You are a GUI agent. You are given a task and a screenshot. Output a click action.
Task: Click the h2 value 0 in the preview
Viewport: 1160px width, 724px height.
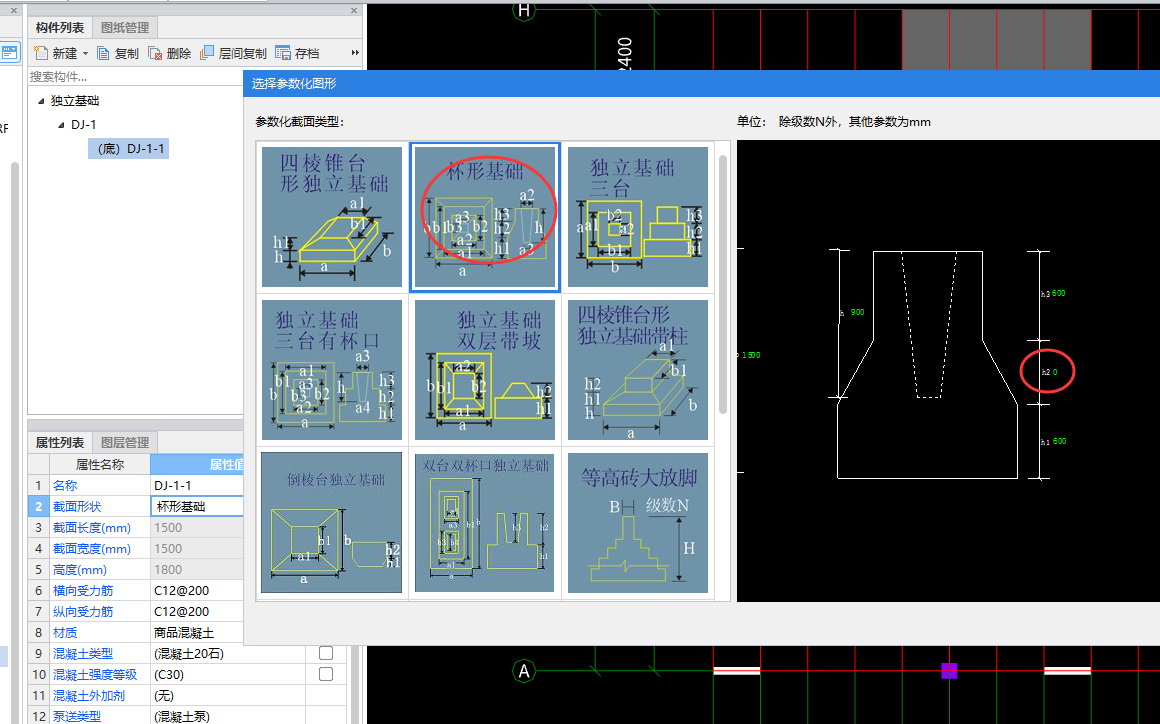click(1055, 372)
